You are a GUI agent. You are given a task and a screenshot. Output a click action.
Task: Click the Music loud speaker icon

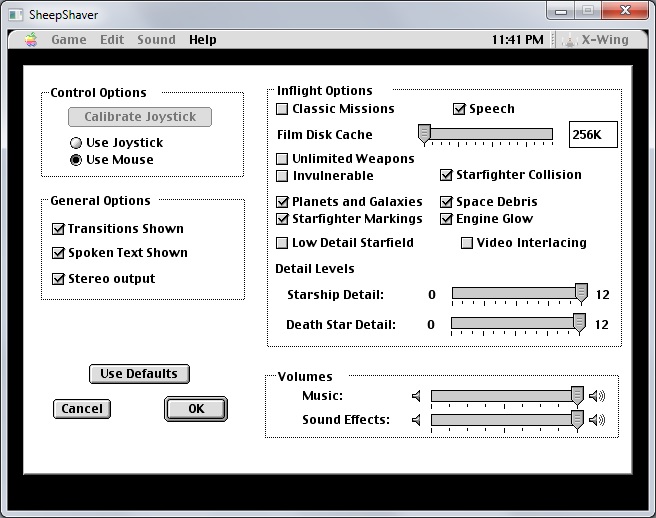[597, 396]
